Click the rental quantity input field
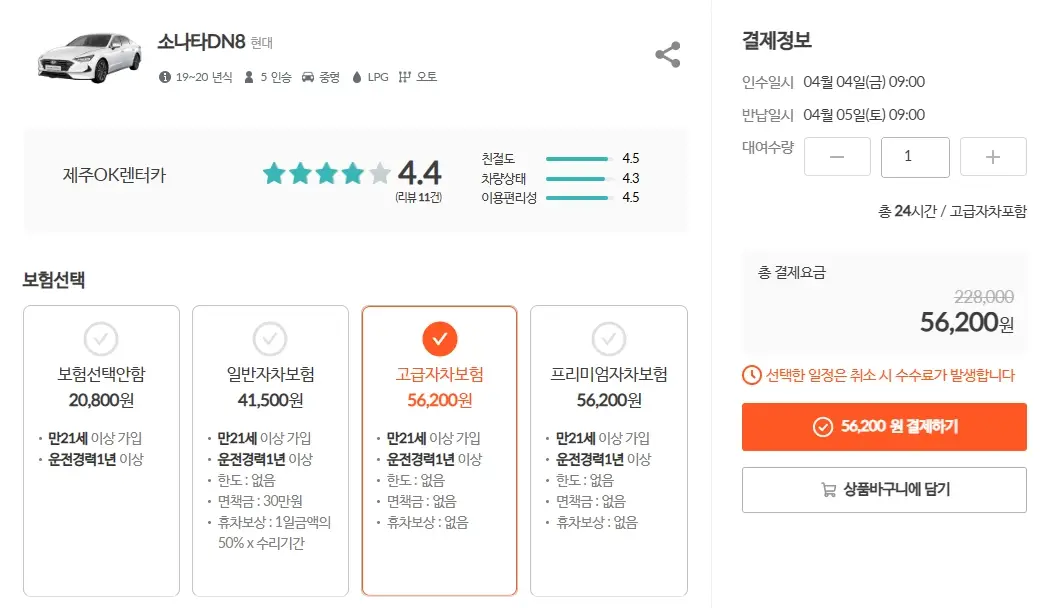Screen dimensions: 1052x608 point(915,156)
